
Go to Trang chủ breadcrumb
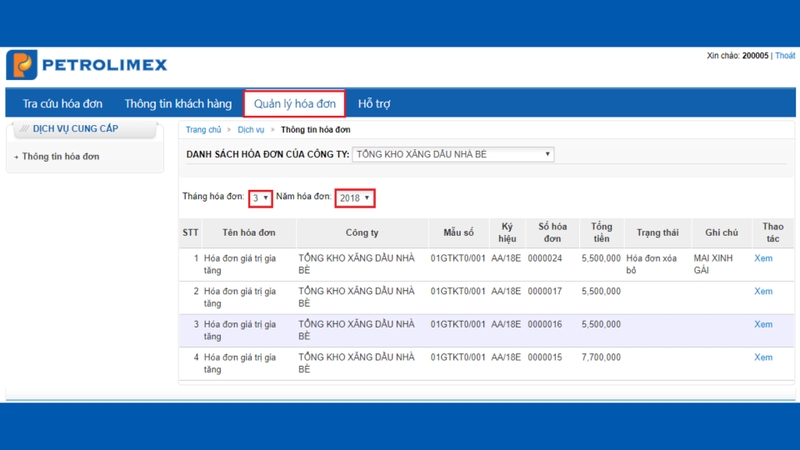pos(203,130)
